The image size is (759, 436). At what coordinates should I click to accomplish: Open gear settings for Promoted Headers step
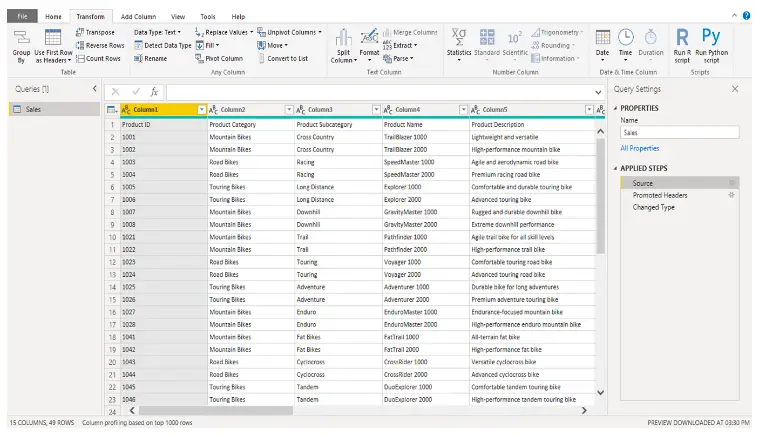tap(731, 195)
